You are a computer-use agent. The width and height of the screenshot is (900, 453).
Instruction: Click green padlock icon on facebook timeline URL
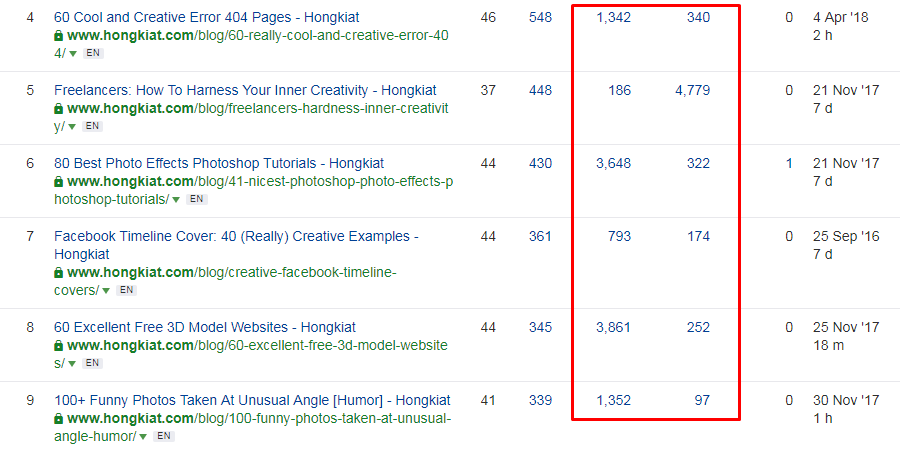tap(59, 272)
